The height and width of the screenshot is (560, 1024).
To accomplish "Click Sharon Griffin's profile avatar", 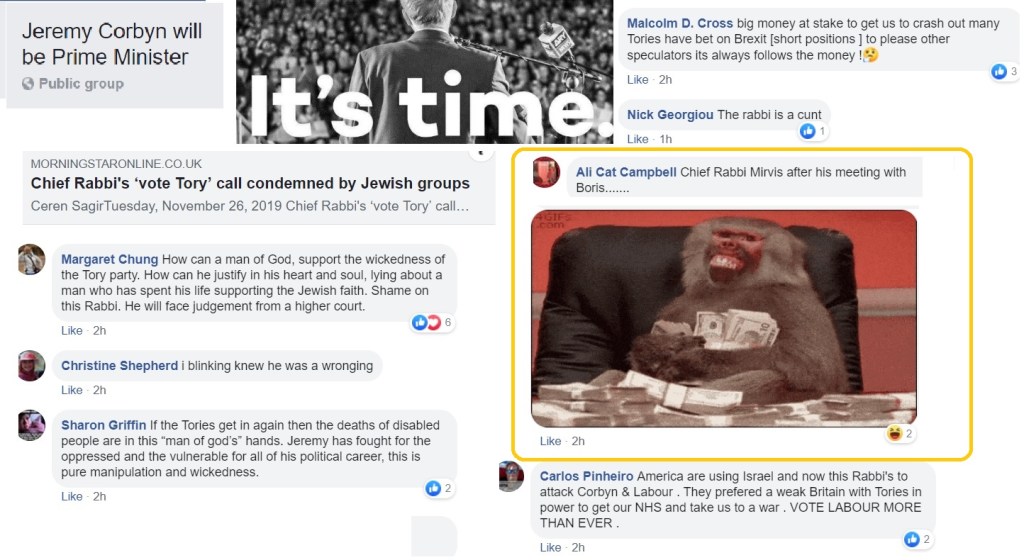I will [31, 426].
